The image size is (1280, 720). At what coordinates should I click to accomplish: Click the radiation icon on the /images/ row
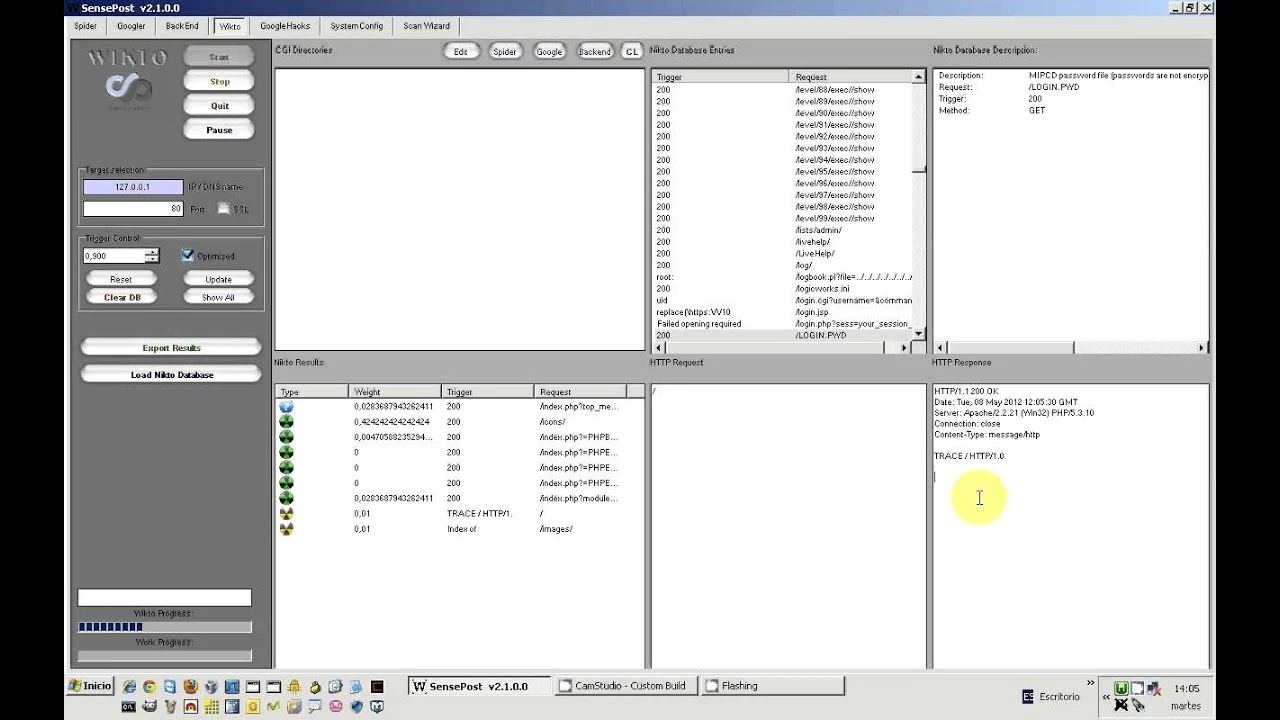coord(287,528)
